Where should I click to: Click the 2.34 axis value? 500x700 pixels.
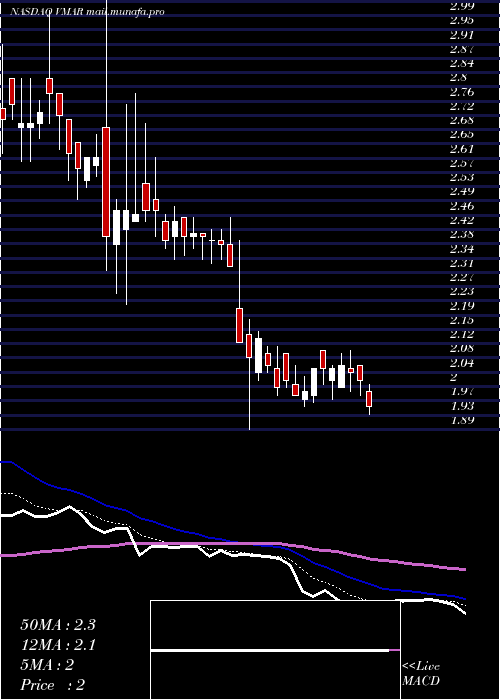461,249
